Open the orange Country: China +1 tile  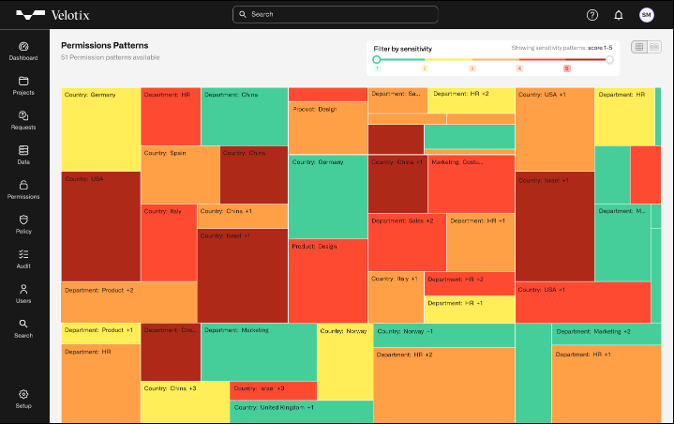pos(243,216)
